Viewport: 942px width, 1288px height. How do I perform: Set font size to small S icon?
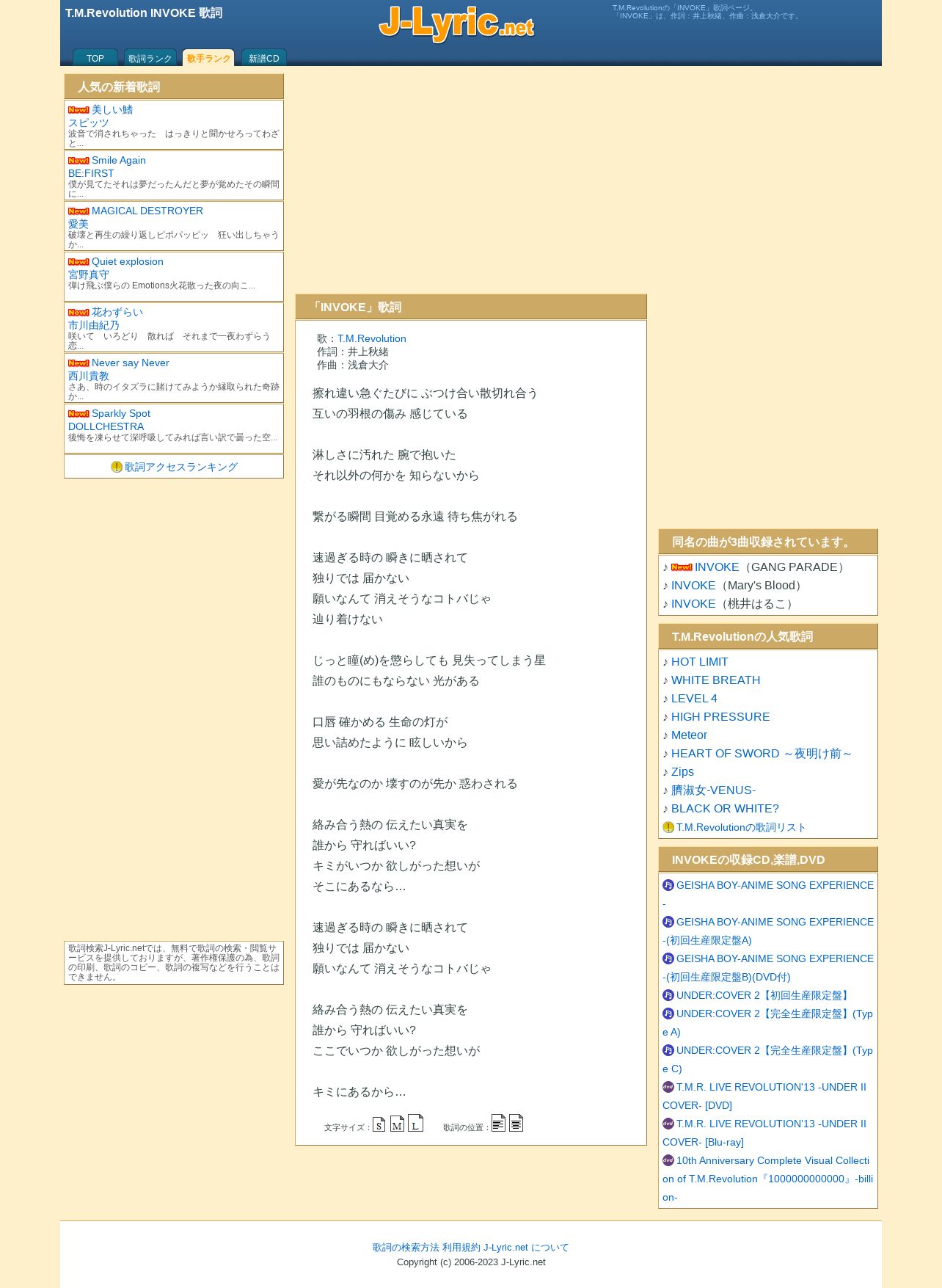[379, 1124]
